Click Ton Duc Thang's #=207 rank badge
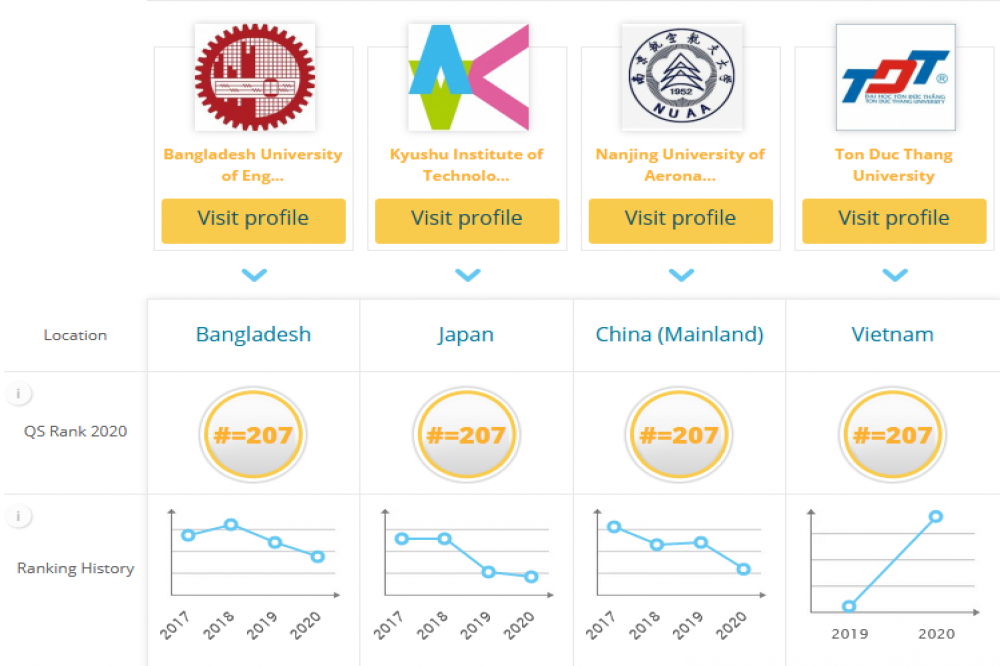The height and width of the screenshot is (666, 1000). coord(894,435)
